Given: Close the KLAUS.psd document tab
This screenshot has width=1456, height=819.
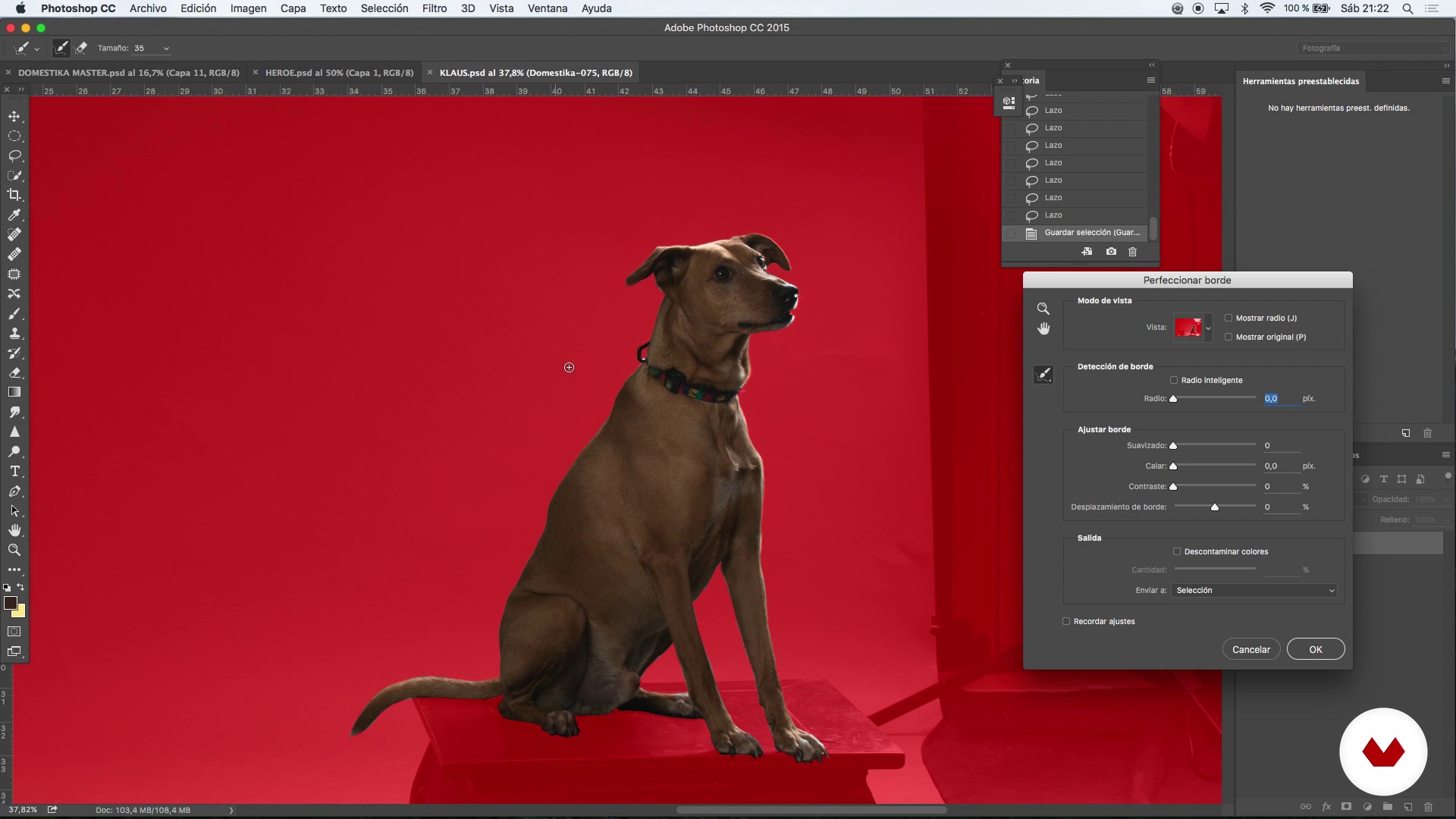Looking at the screenshot, I should 430,73.
